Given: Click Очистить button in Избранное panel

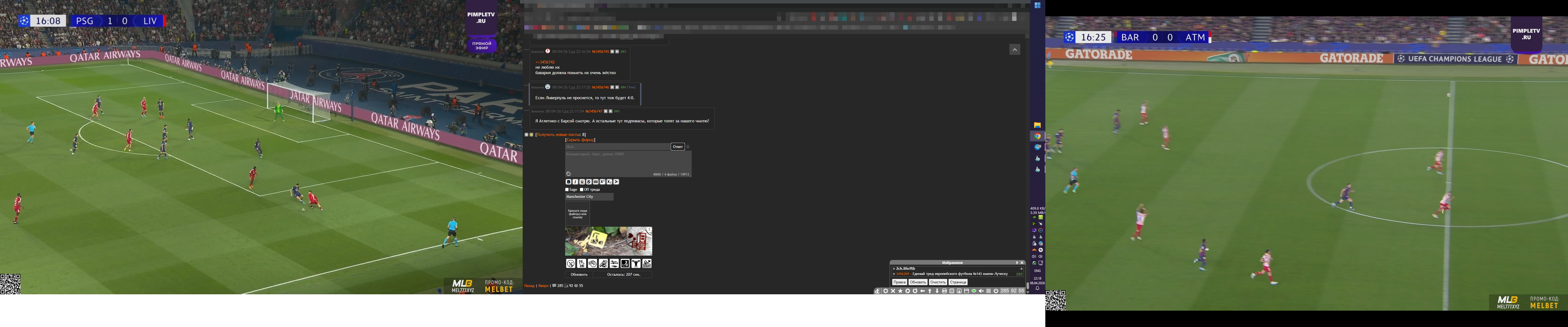Looking at the screenshot, I should [938, 283].
